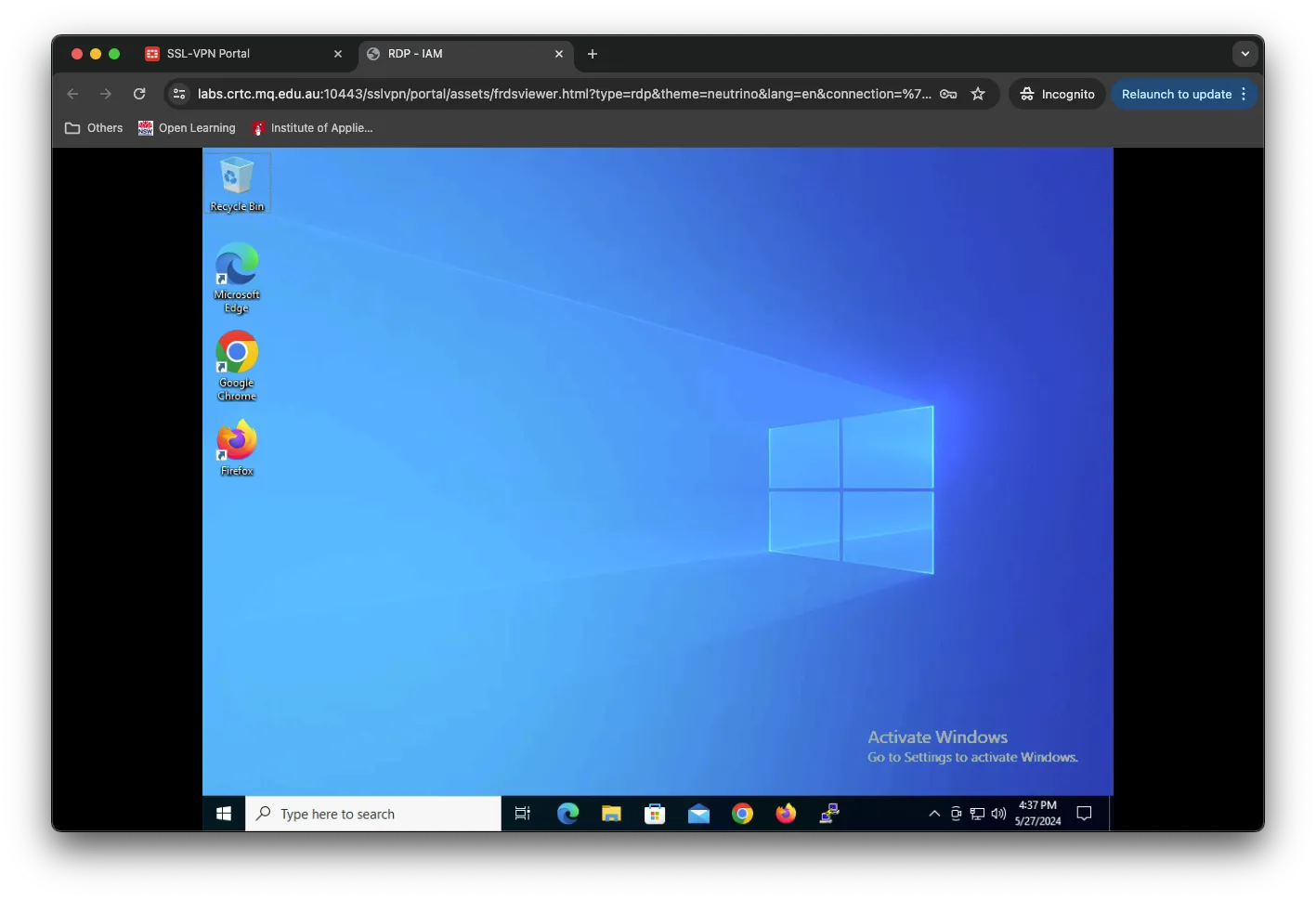Open Task View in the taskbar
Screen dimensions: 1316x900
coord(523,814)
